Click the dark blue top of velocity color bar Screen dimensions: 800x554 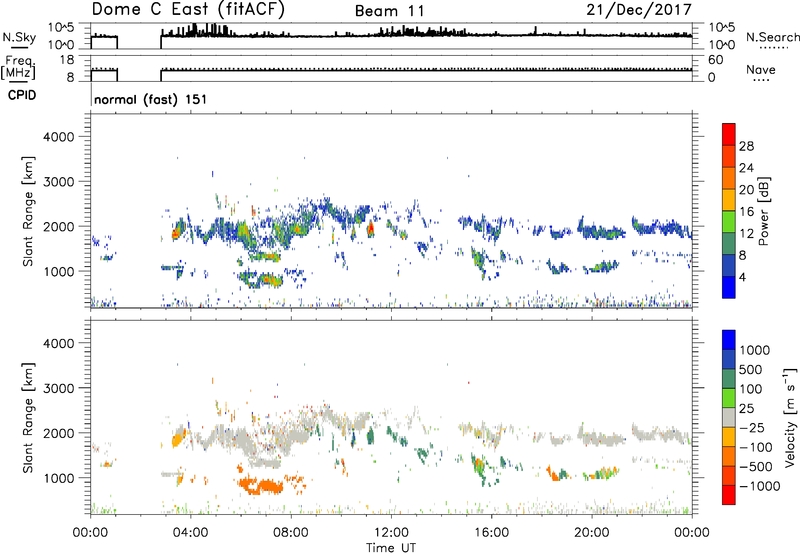click(x=729, y=340)
